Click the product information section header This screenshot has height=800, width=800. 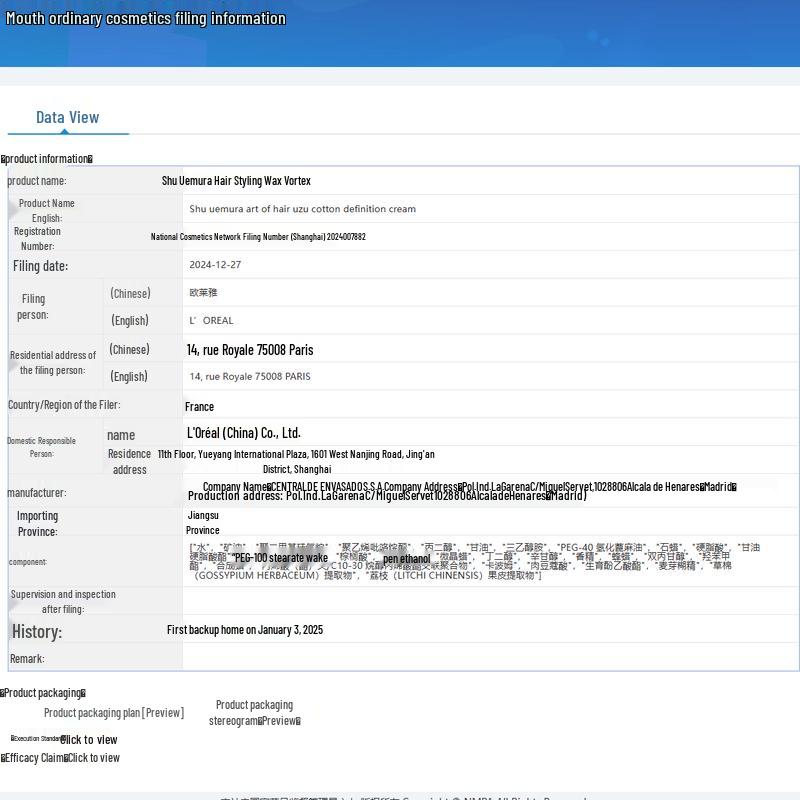coord(47,159)
